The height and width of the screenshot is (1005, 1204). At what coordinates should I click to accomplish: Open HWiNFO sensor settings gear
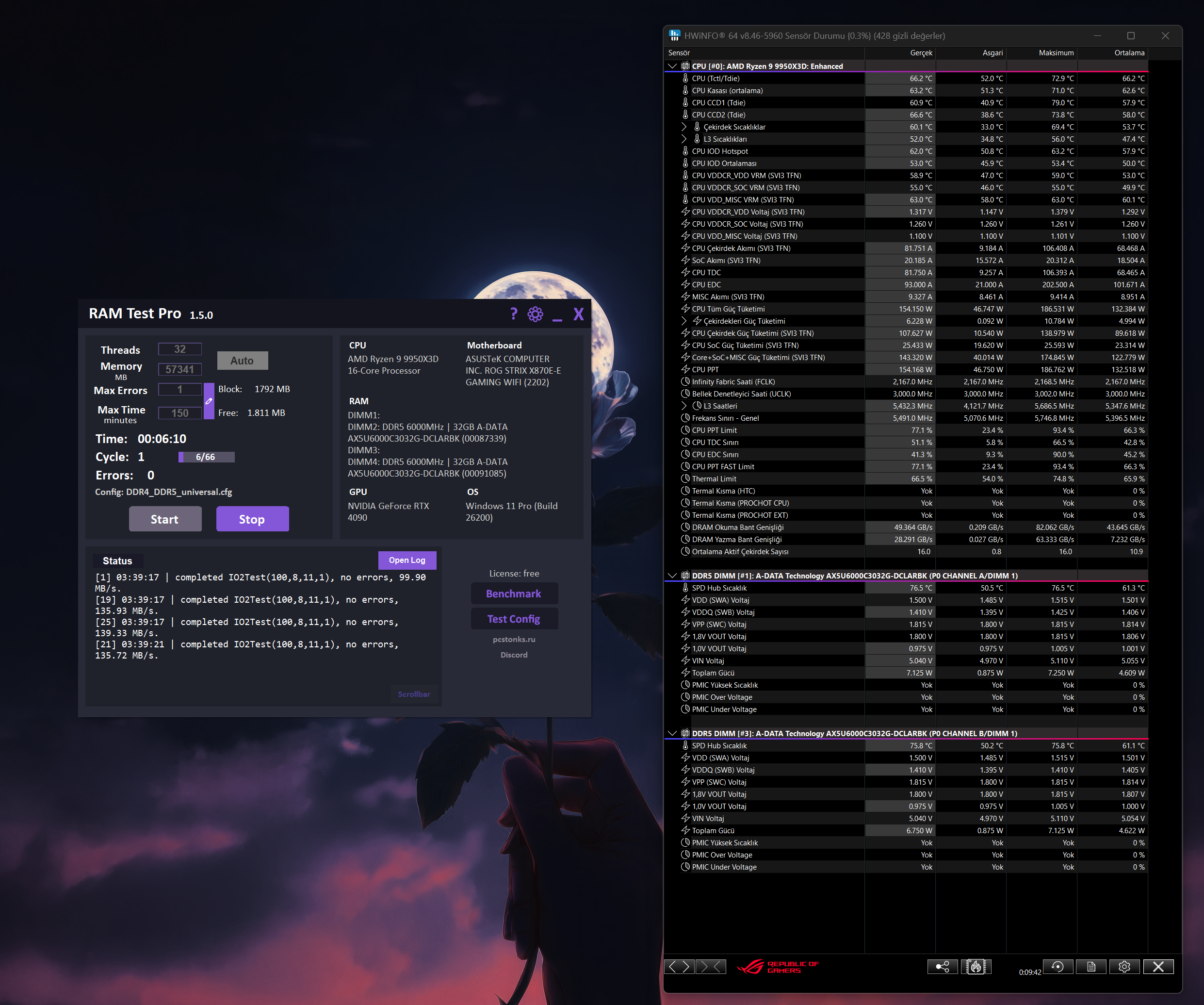[1124, 967]
